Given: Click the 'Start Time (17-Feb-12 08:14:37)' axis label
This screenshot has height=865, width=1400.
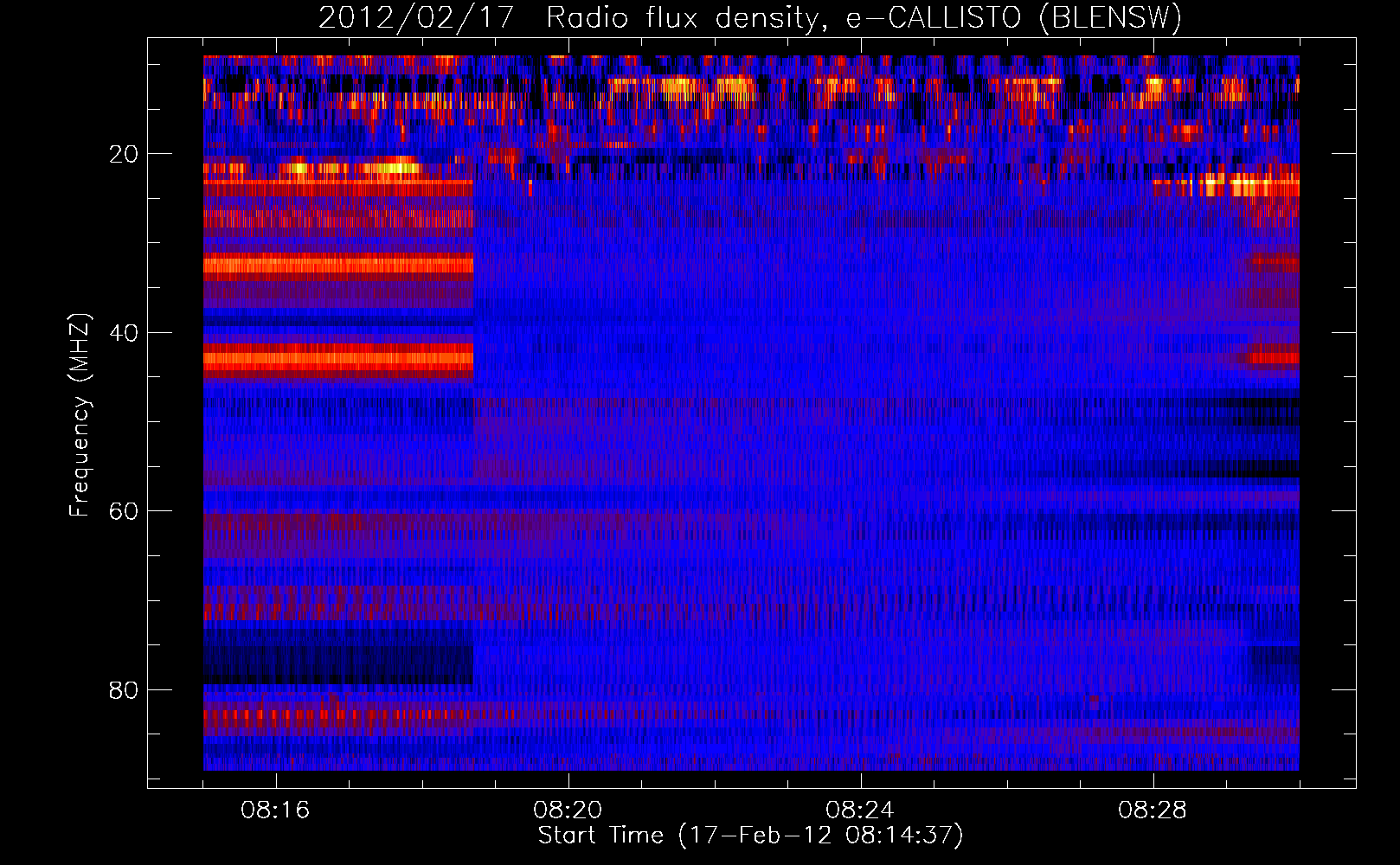Looking at the screenshot, I should (751, 836).
